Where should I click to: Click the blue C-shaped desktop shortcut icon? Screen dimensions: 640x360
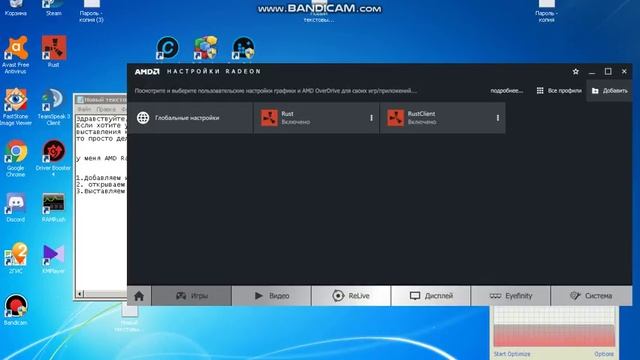(167, 48)
